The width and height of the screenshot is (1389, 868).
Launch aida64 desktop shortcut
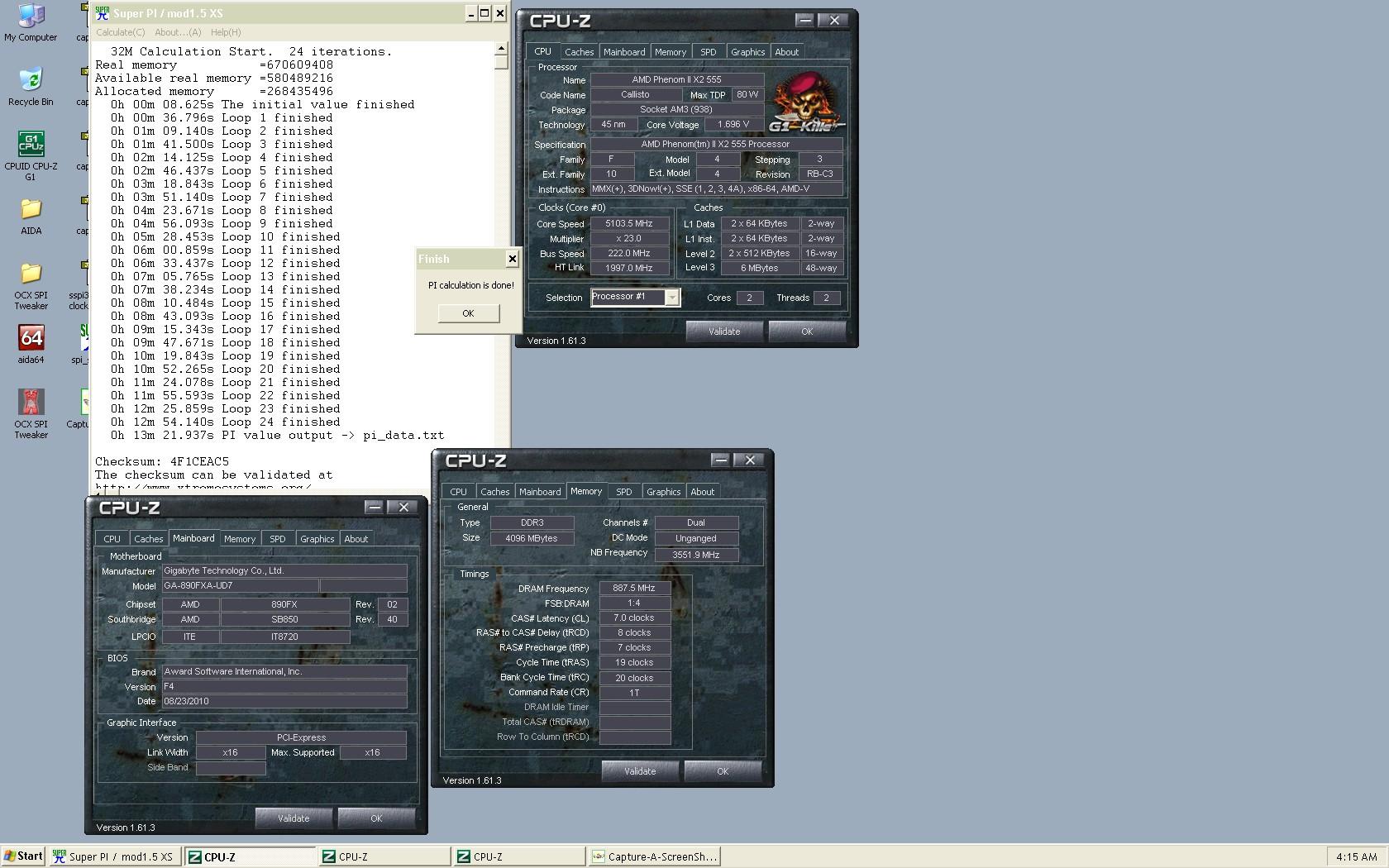tap(31, 344)
